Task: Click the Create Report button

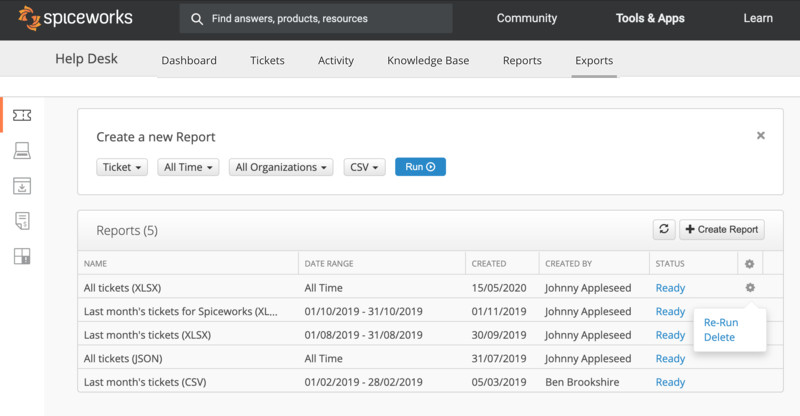Action: click(722, 229)
